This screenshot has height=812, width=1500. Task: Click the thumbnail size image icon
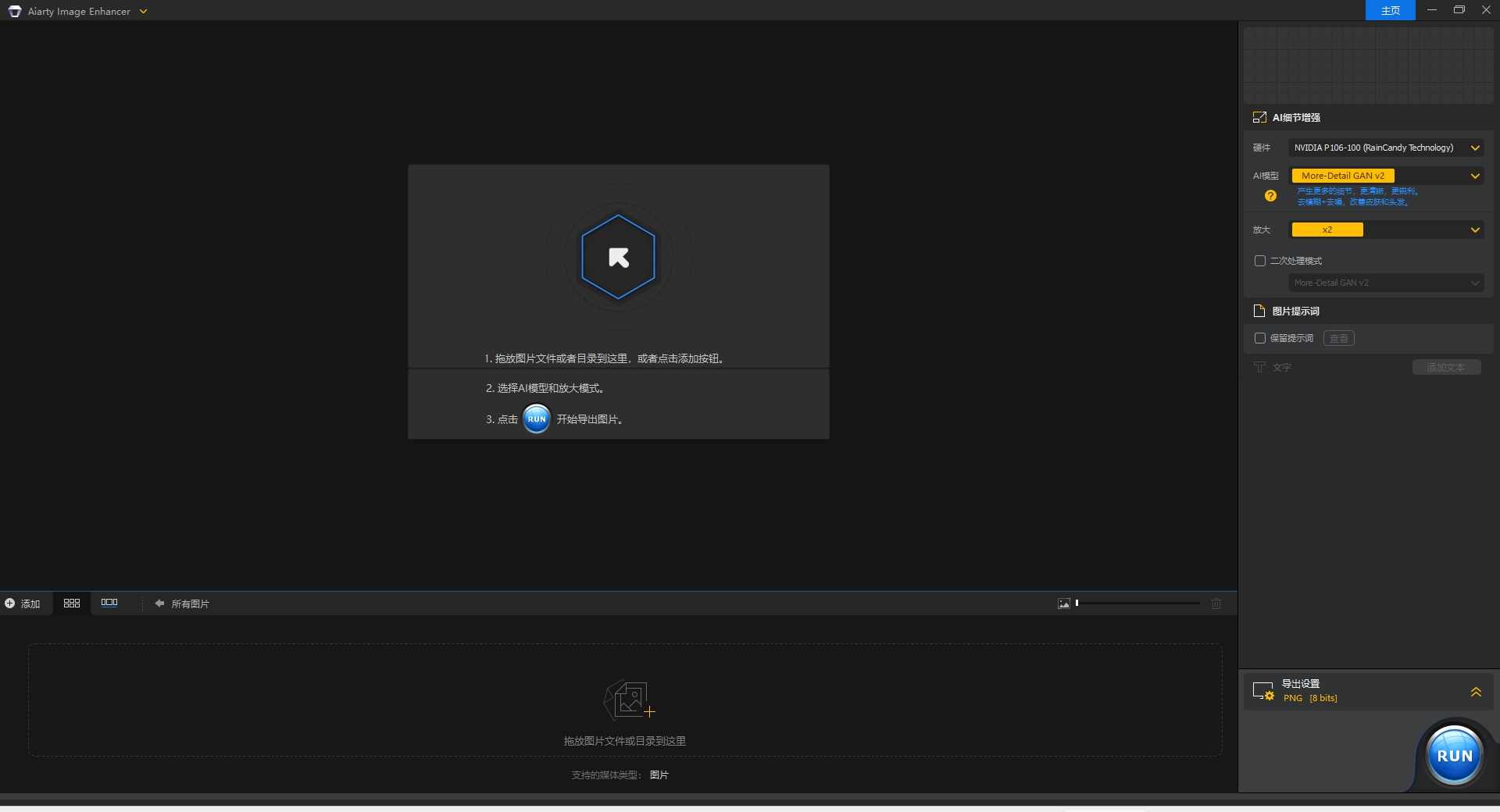coord(1063,604)
